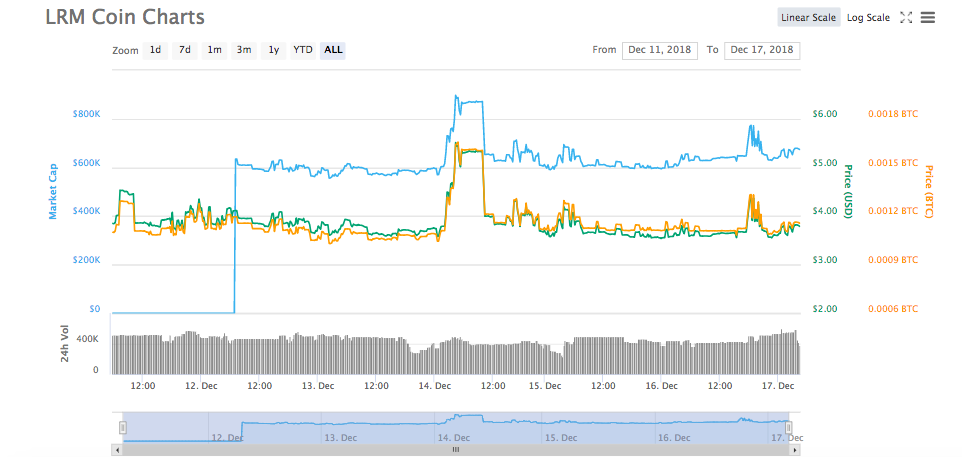Click the $200K market cap axis label

[x=87, y=260]
